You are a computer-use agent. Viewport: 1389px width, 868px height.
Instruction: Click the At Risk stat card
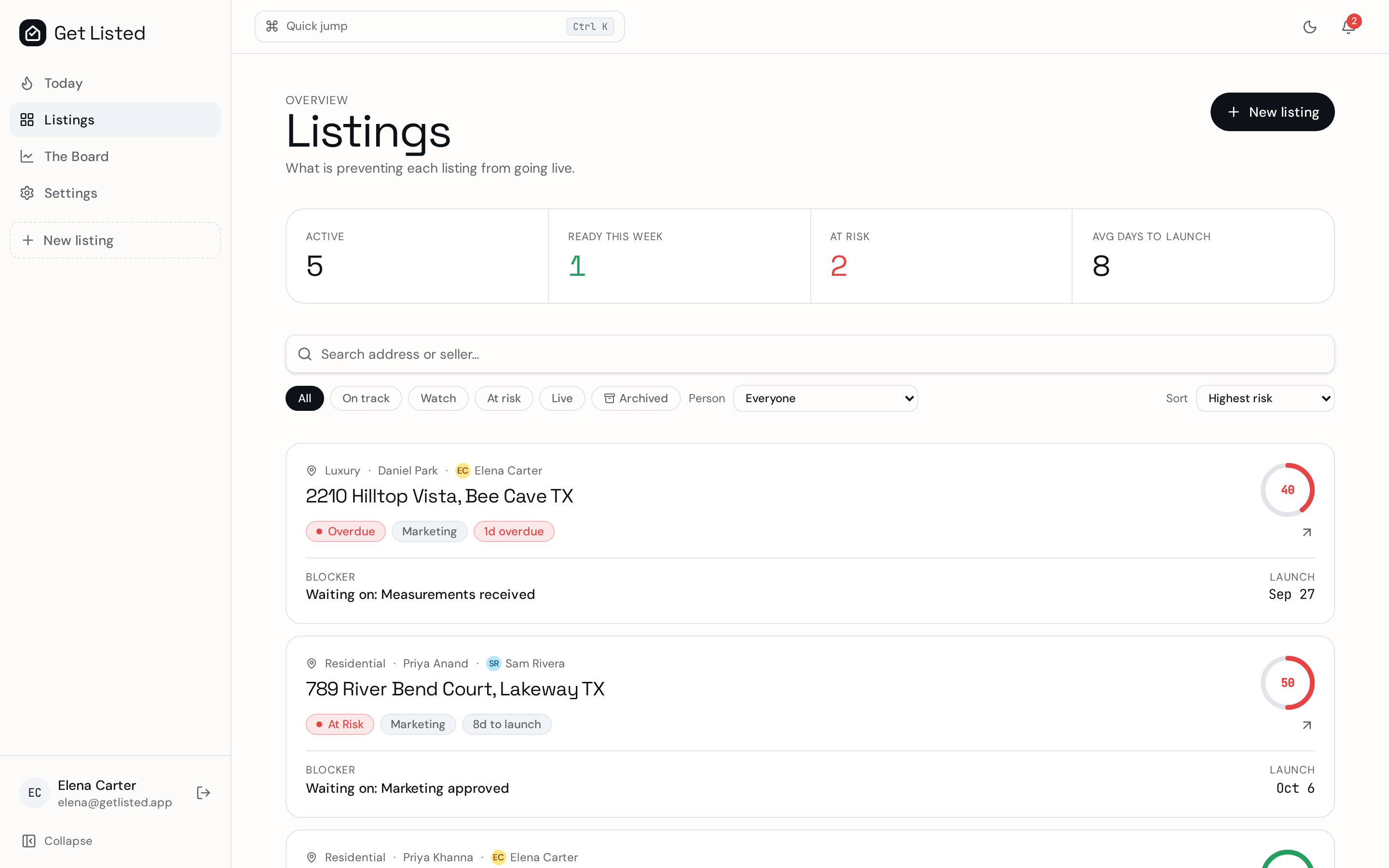coord(941,256)
